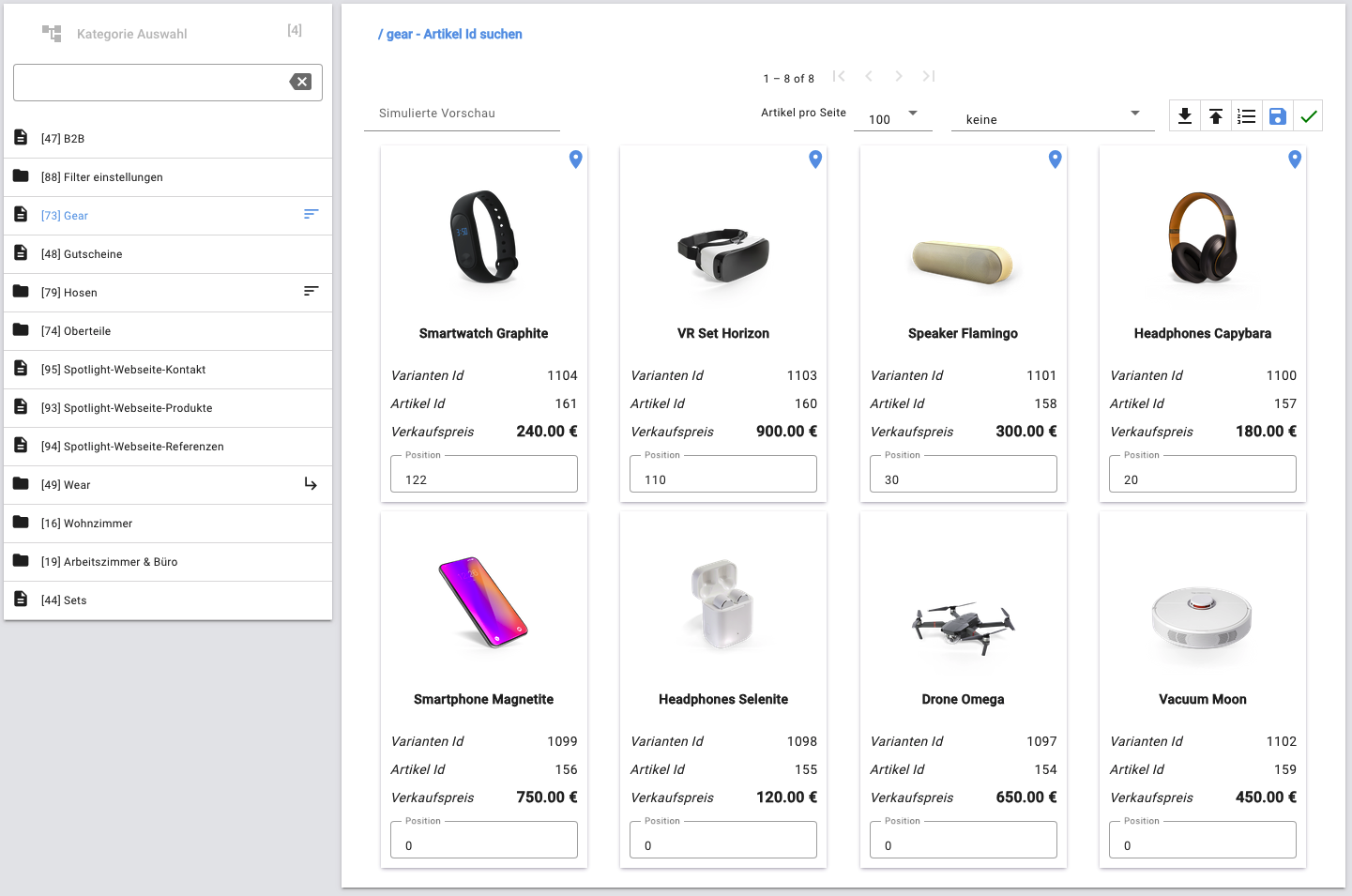Screen dimensions: 1352x896
Task: Select the [47] B2B category
Action: (x=168, y=139)
